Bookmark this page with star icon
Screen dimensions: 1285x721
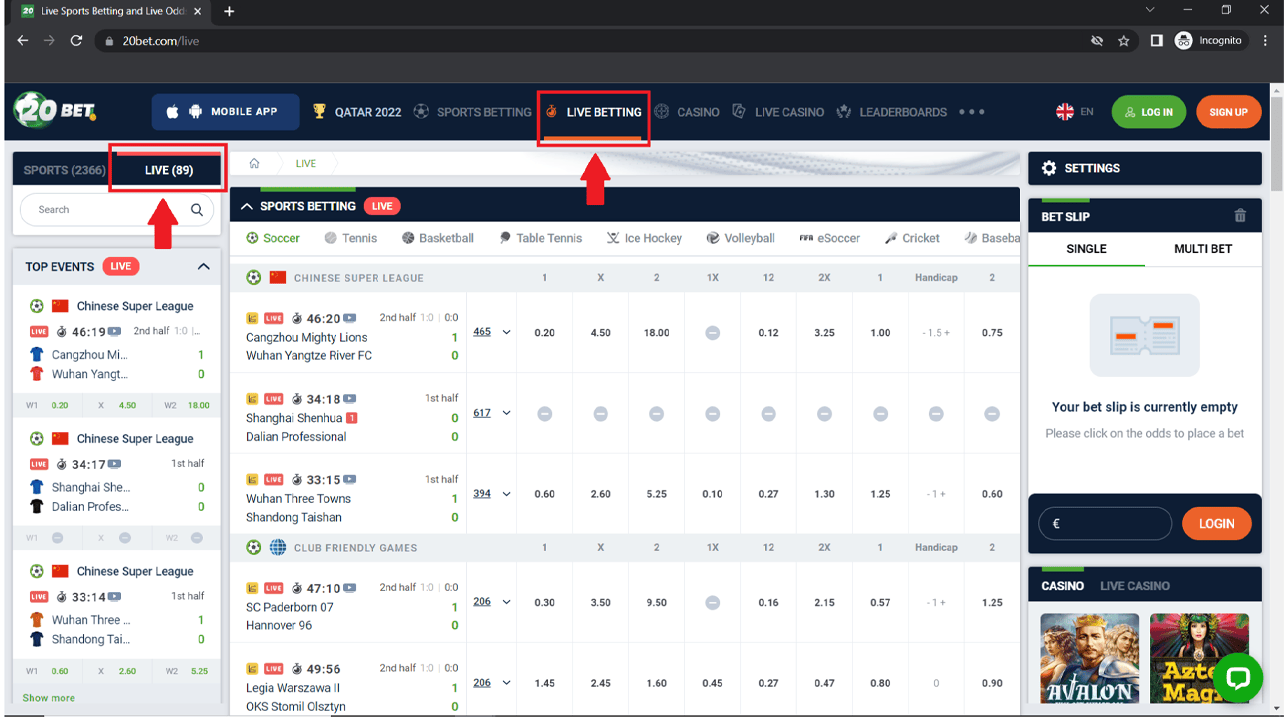click(x=1124, y=41)
